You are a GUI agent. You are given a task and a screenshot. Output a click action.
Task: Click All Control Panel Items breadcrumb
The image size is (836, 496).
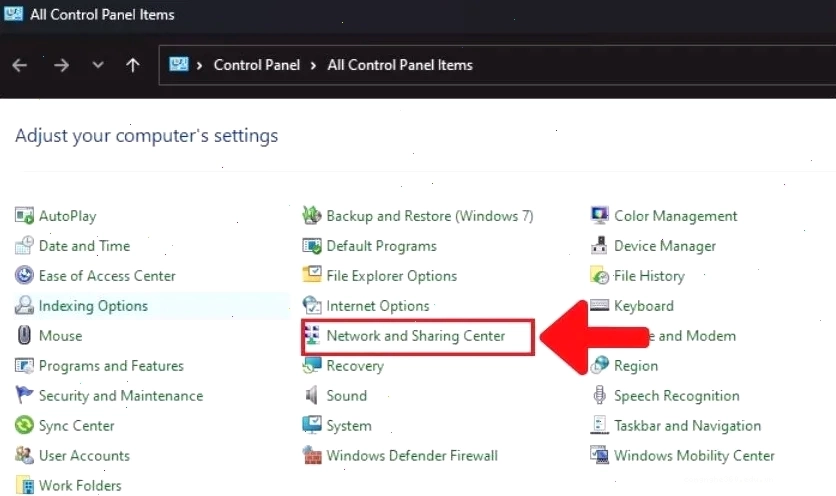click(400, 65)
